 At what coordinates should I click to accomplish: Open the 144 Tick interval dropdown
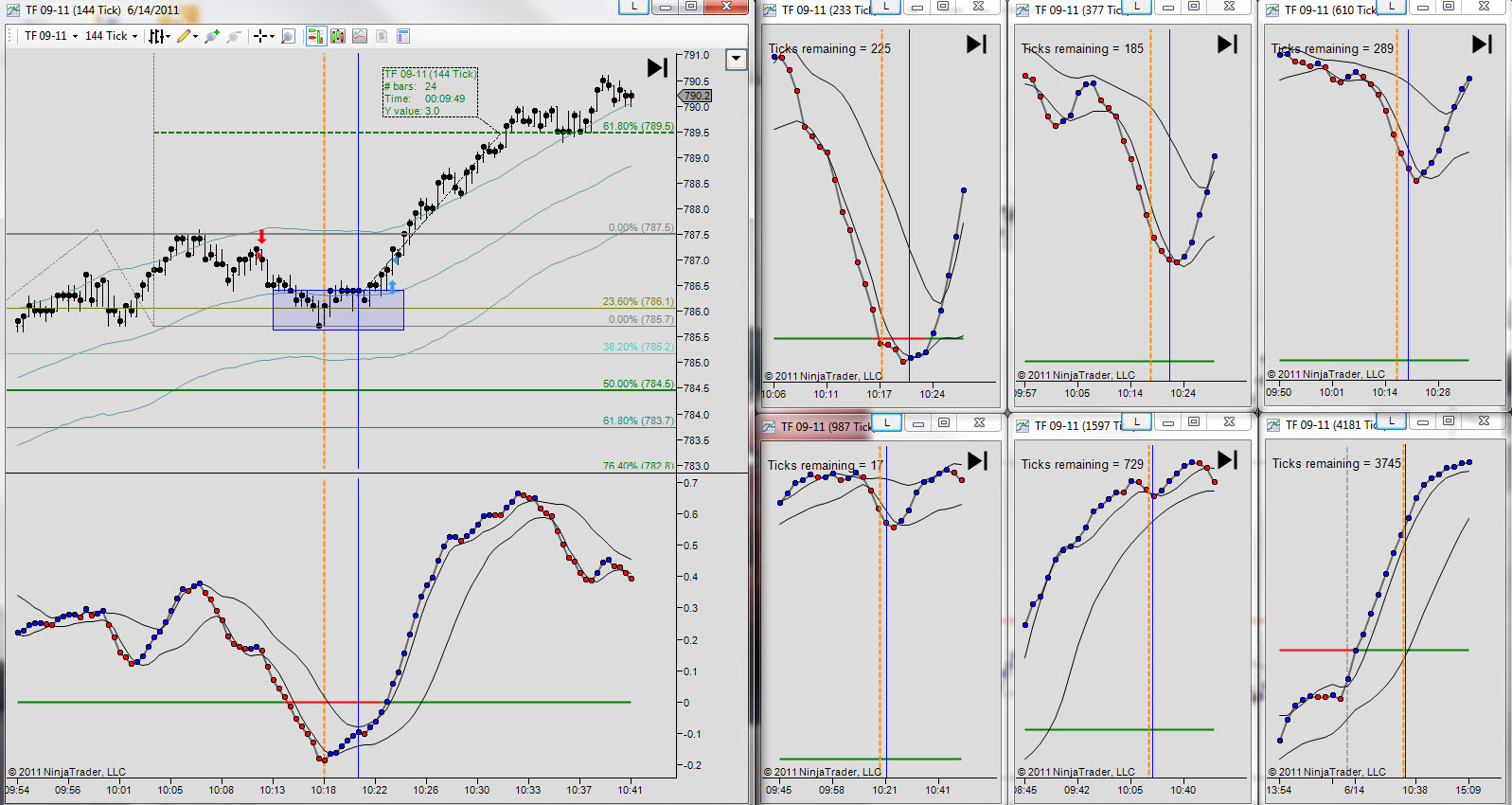point(111,36)
